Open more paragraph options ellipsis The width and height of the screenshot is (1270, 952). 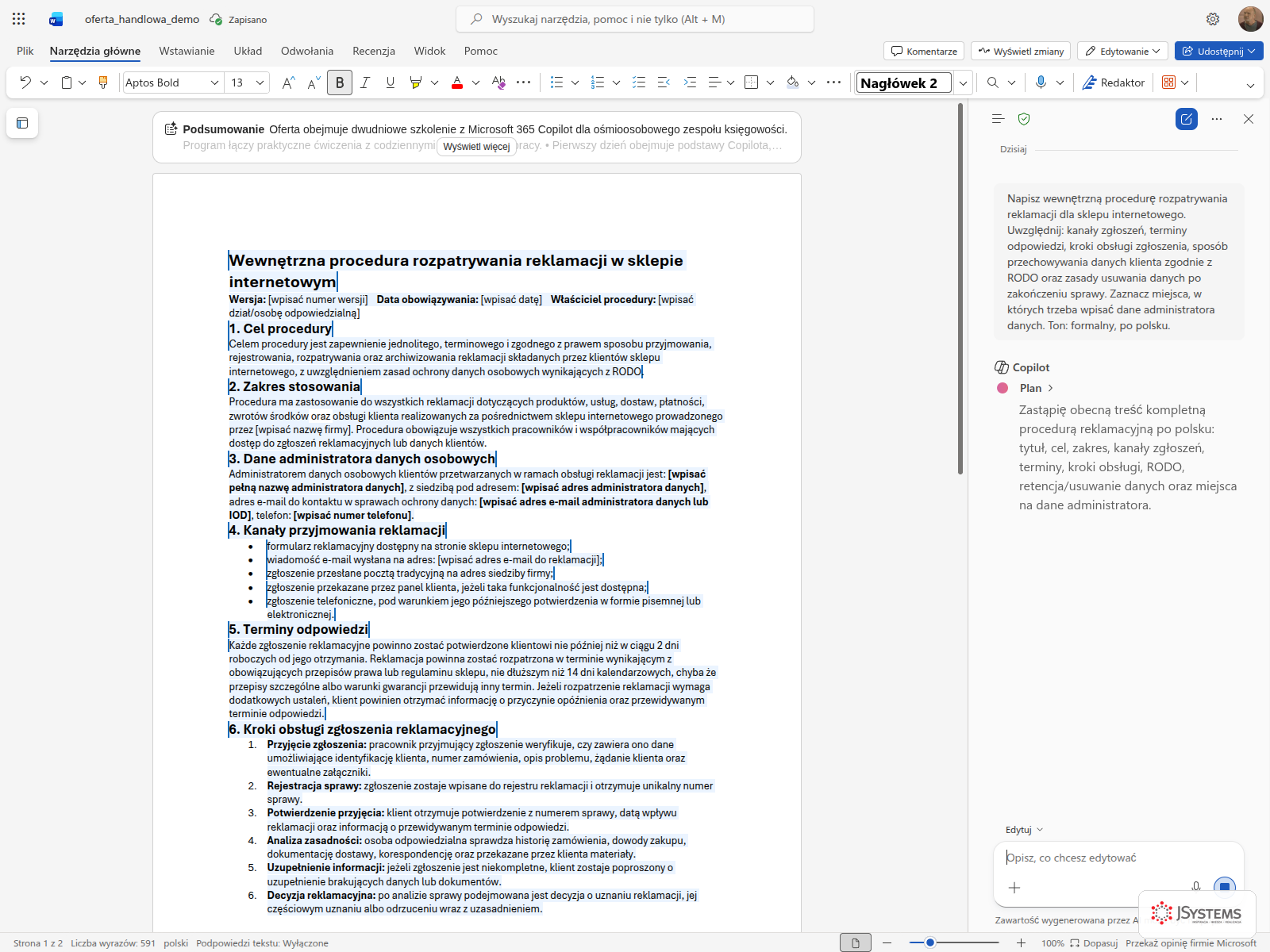833,83
